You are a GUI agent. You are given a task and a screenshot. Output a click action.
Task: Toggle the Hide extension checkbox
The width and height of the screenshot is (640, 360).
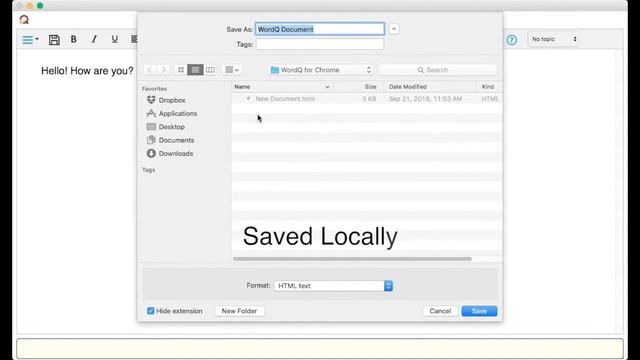(x=151, y=311)
